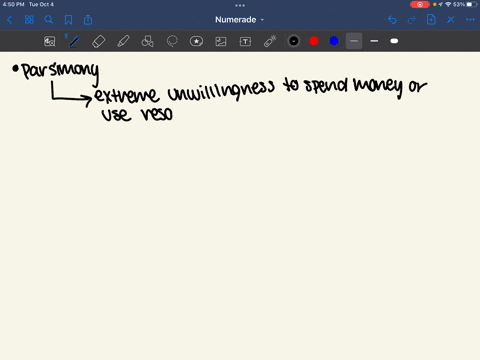Select the Laser pointer tool
The image size is (480, 360).
(x=270, y=41)
